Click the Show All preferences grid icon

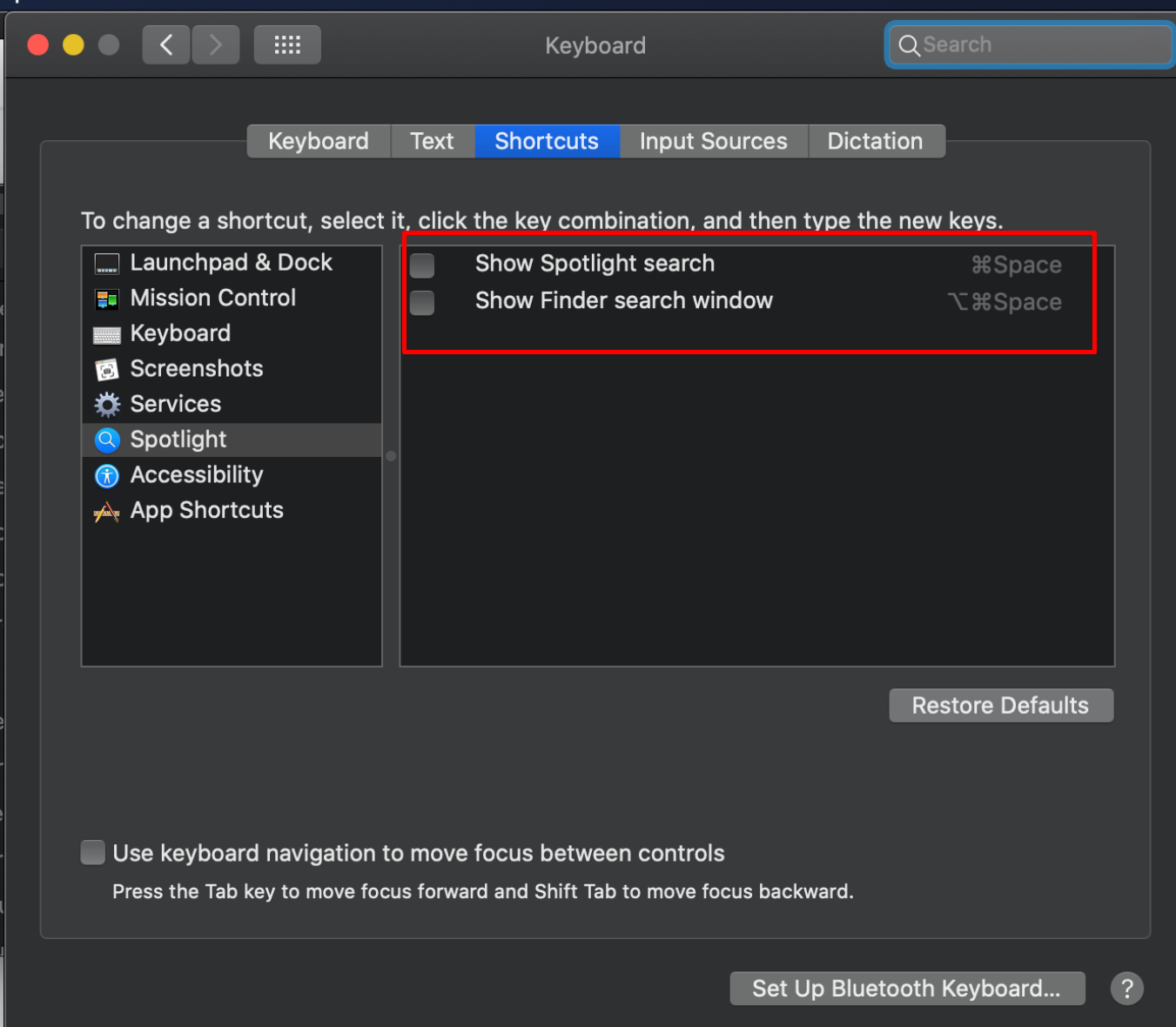pos(287,44)
